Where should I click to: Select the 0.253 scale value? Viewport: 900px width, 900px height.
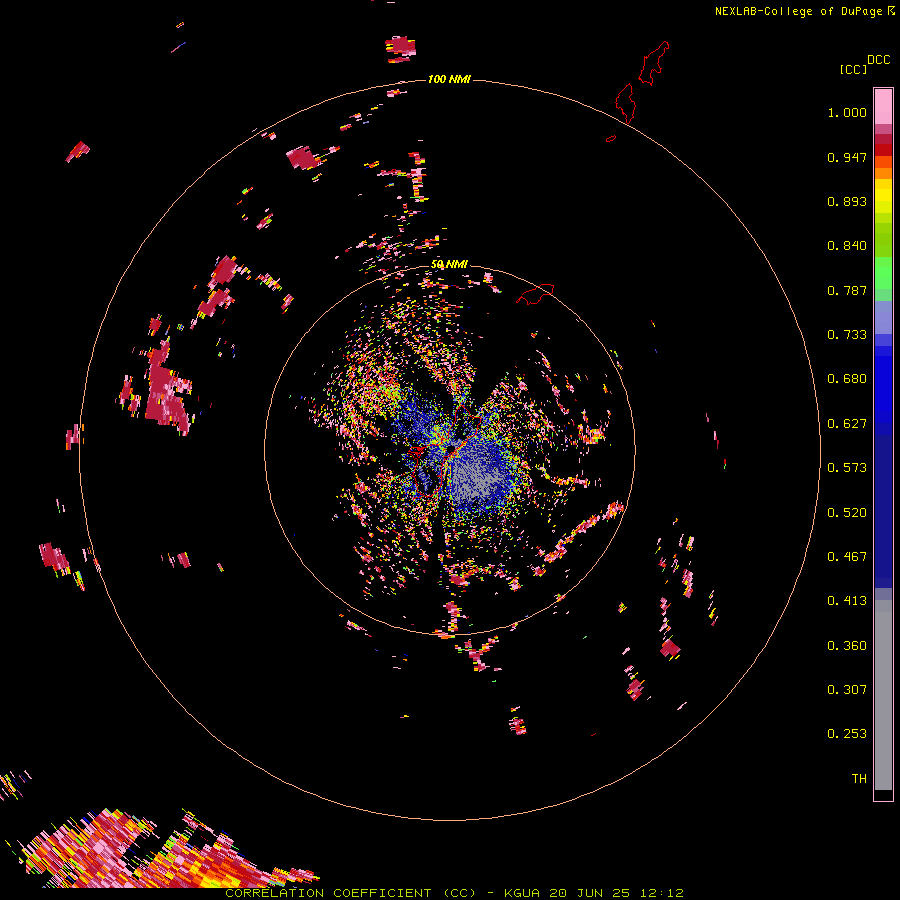(847, 734)
